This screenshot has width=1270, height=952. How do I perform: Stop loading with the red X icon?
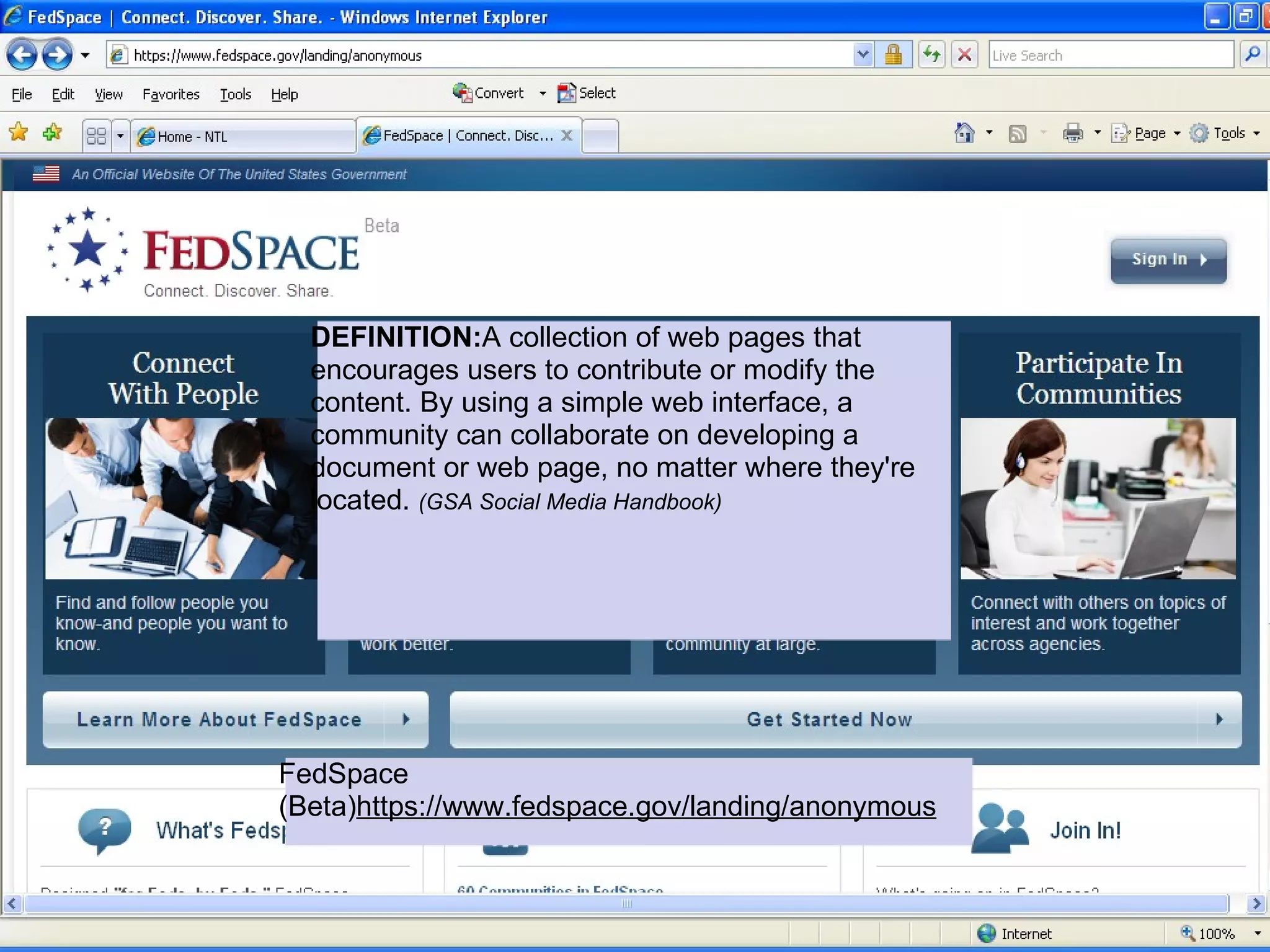coord(965,55)
